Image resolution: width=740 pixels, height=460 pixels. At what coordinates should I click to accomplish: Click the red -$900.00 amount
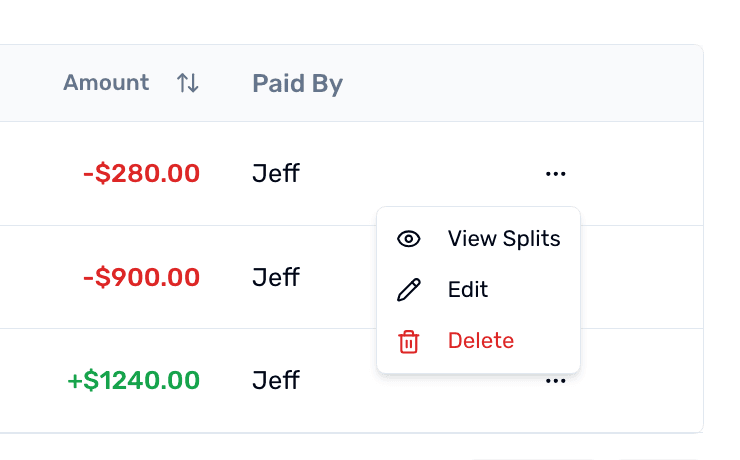coord(141,277)
